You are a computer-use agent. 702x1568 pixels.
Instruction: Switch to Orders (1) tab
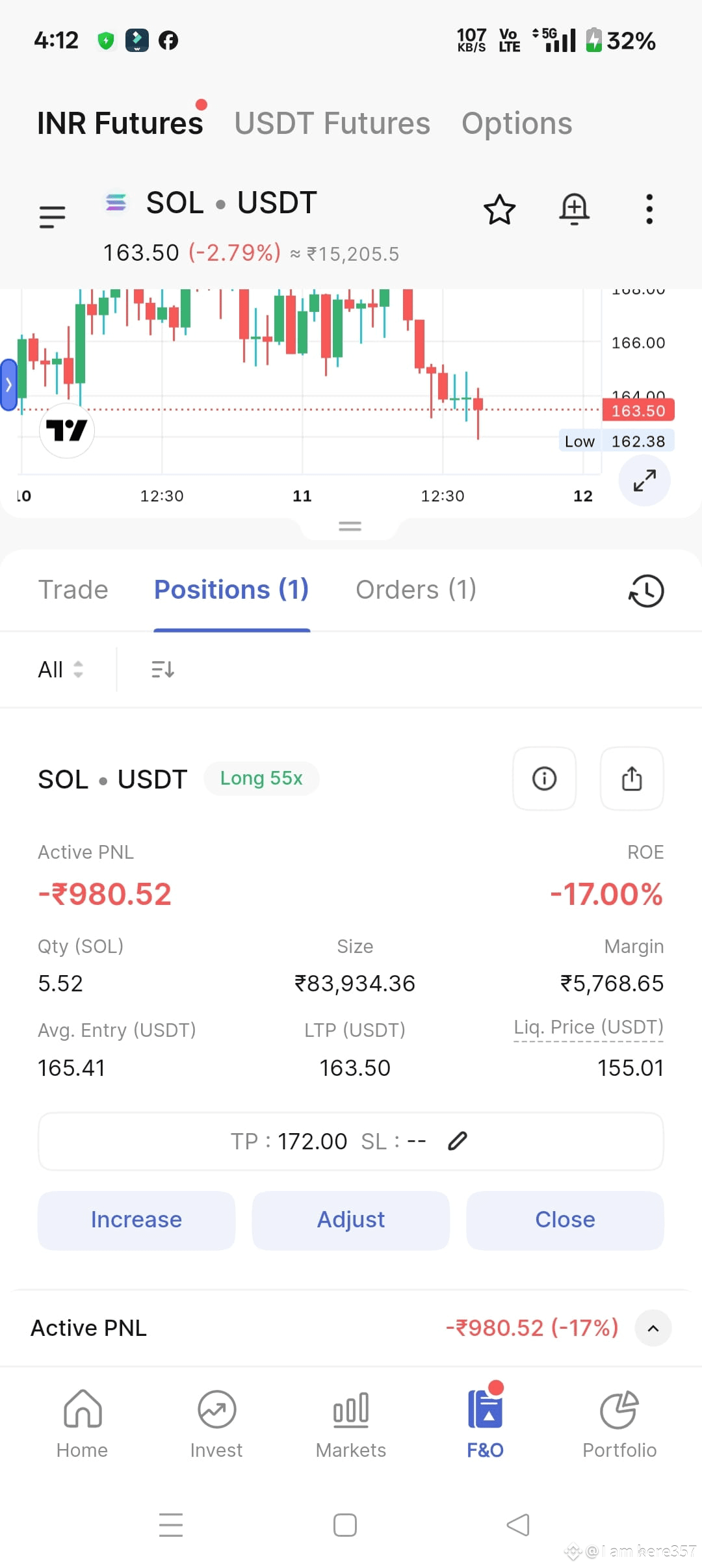pyautogui.click(x=416, y=590)
